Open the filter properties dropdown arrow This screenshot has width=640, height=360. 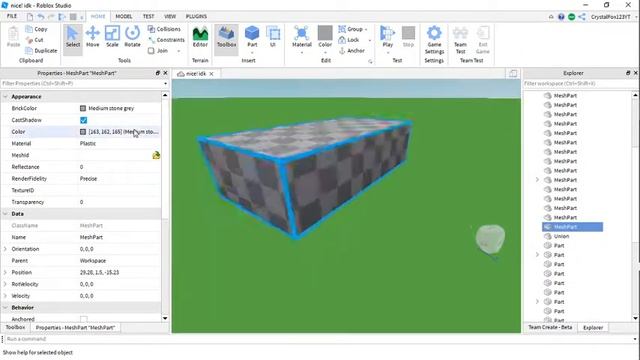(x=165, y=84)
